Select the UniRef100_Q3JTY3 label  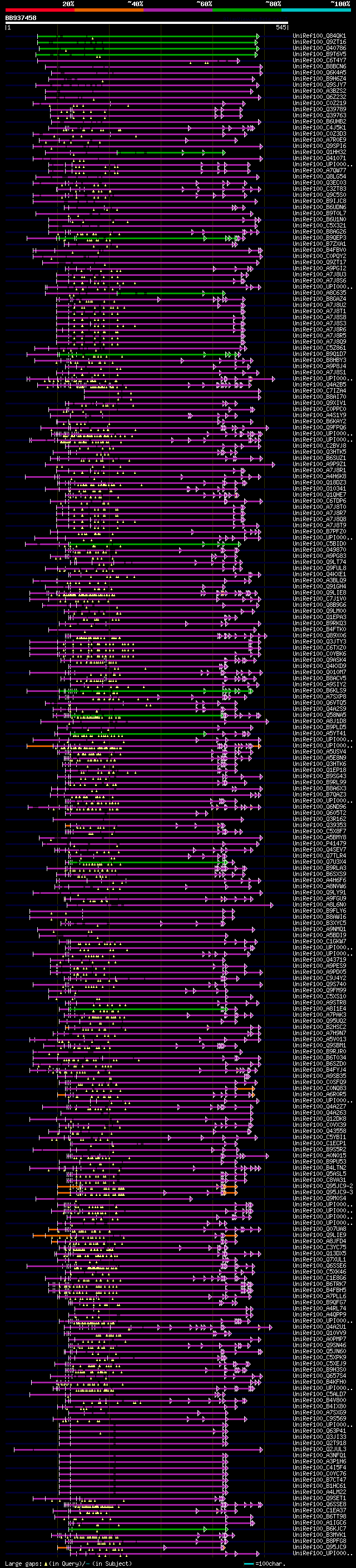319,641
